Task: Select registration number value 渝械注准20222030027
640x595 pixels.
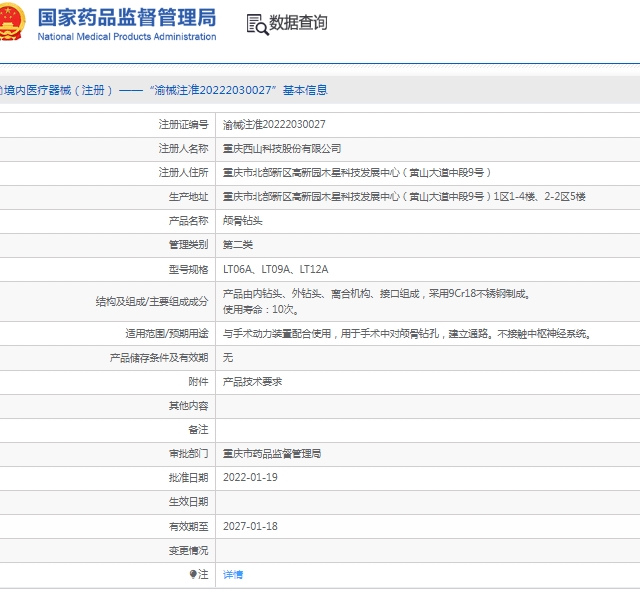Action: point(274,124)
